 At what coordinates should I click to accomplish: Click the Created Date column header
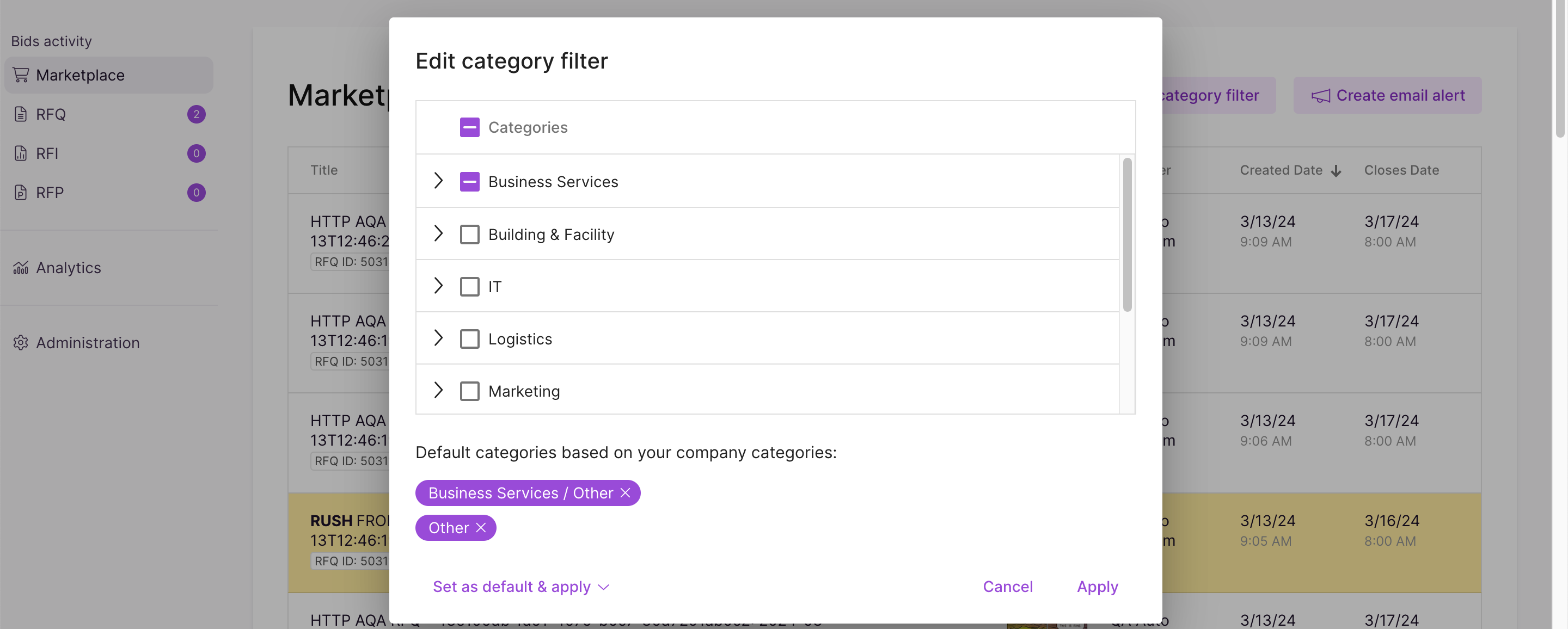pos(1281,170)
